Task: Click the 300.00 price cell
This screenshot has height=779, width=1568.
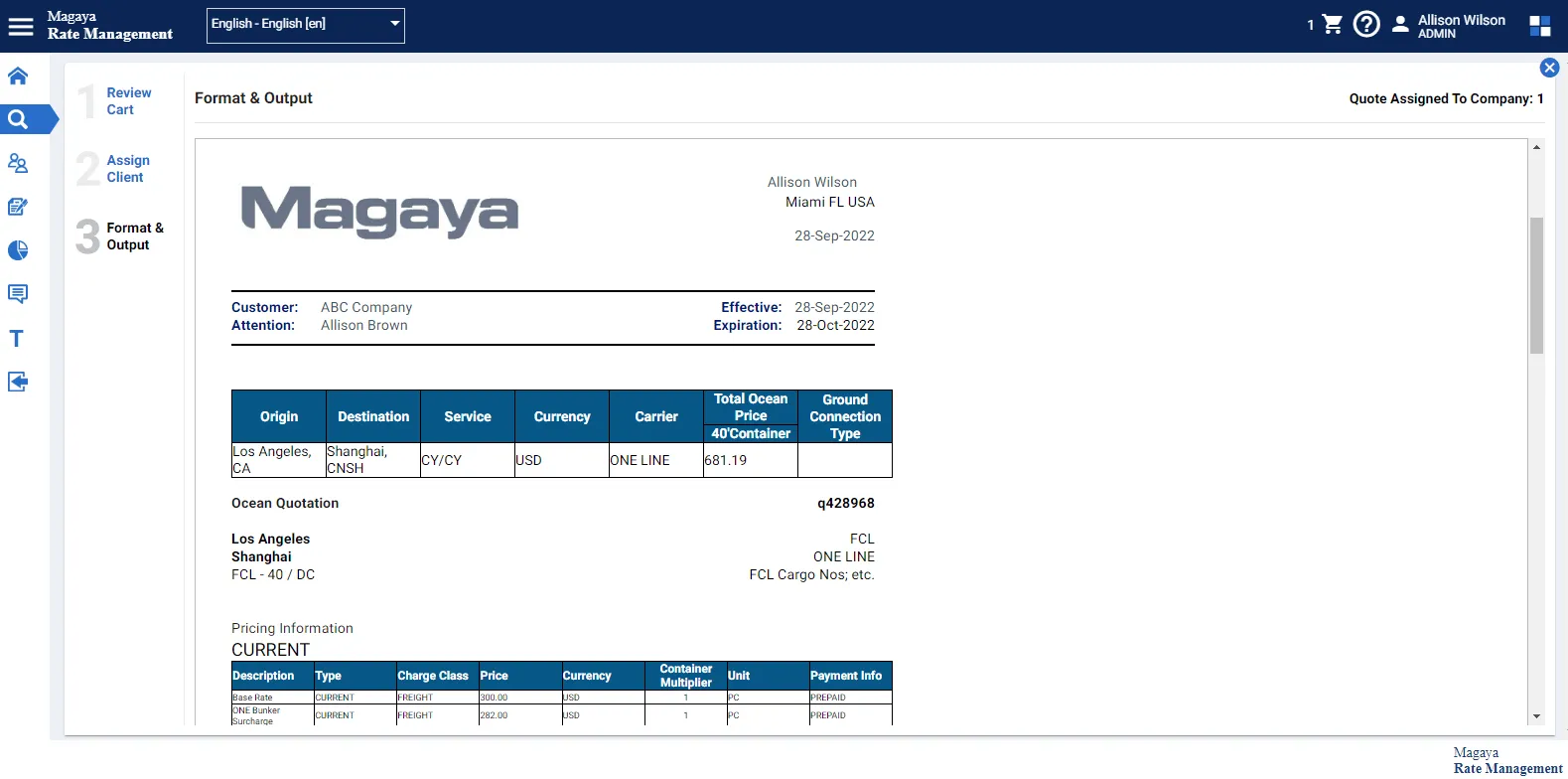Action: 519,698
